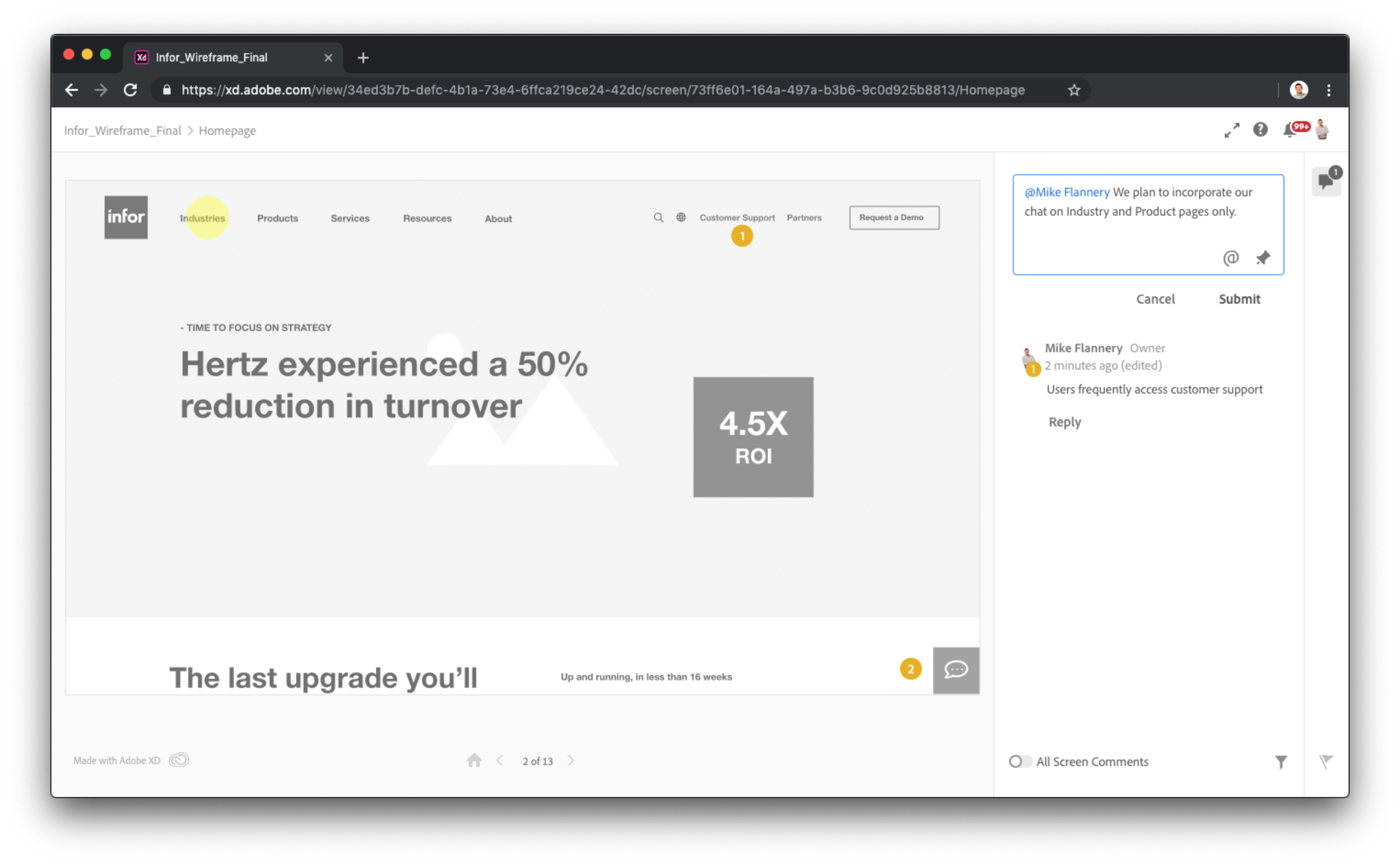Click the Creative Cloud icon by Made with Adobe XD
The image size is (1400, 865).
click(x=179, y=760)
